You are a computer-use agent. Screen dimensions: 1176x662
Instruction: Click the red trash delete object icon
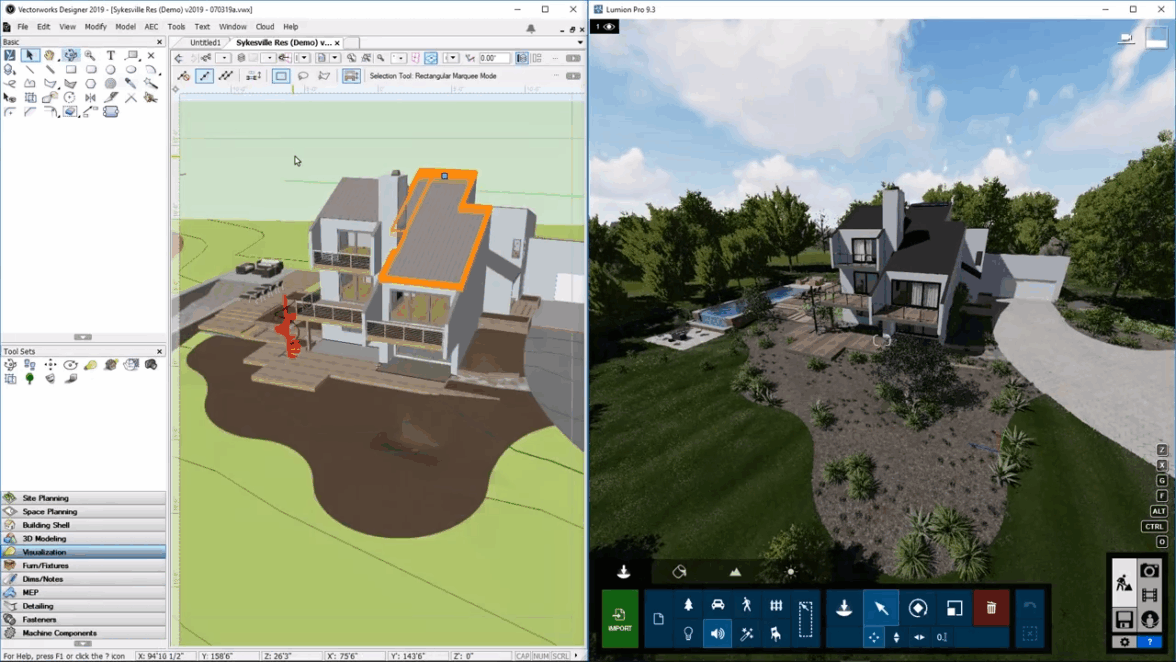point(991,608)
